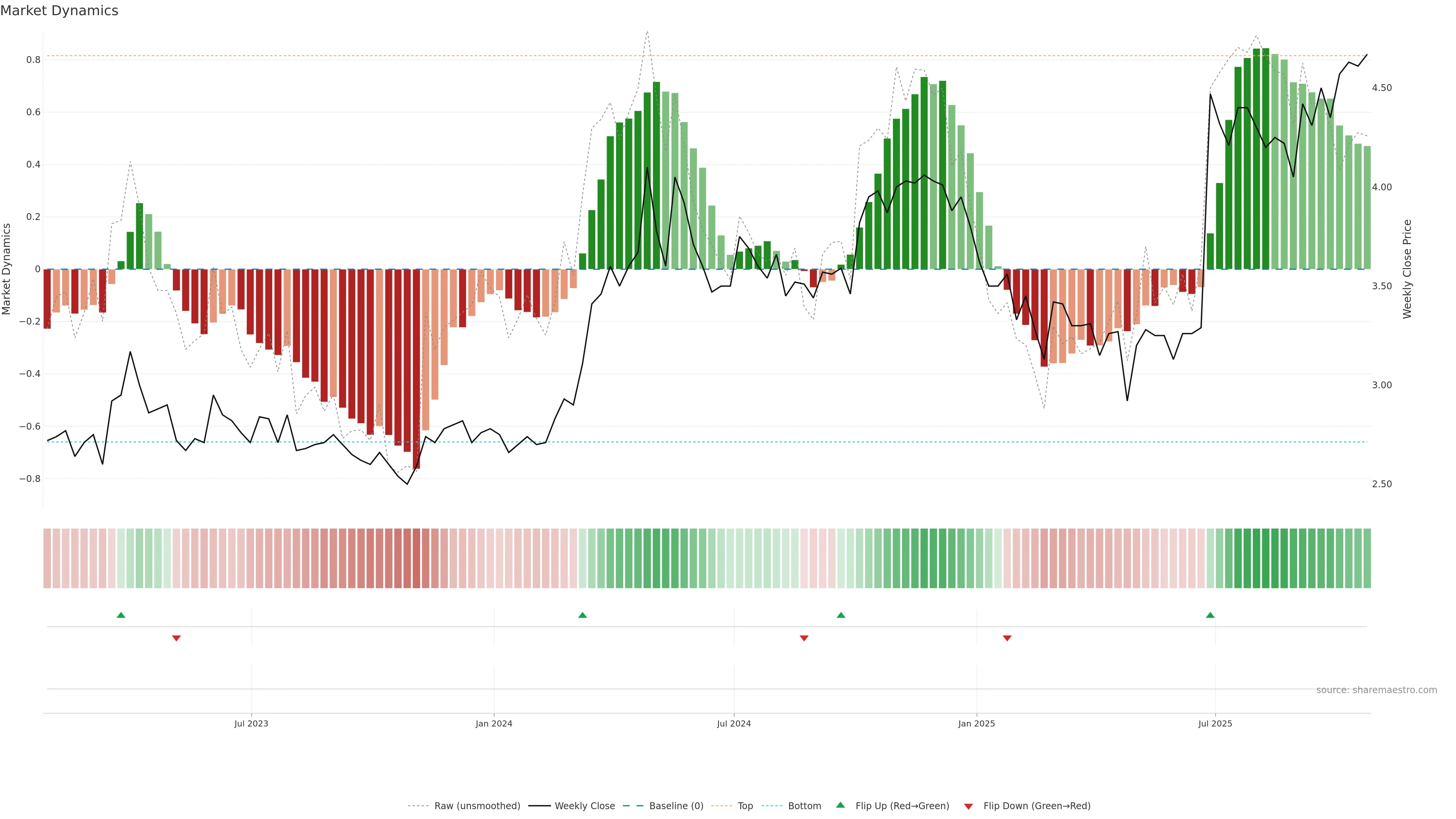Hide the Top line via legend

[x=745, y=806]
